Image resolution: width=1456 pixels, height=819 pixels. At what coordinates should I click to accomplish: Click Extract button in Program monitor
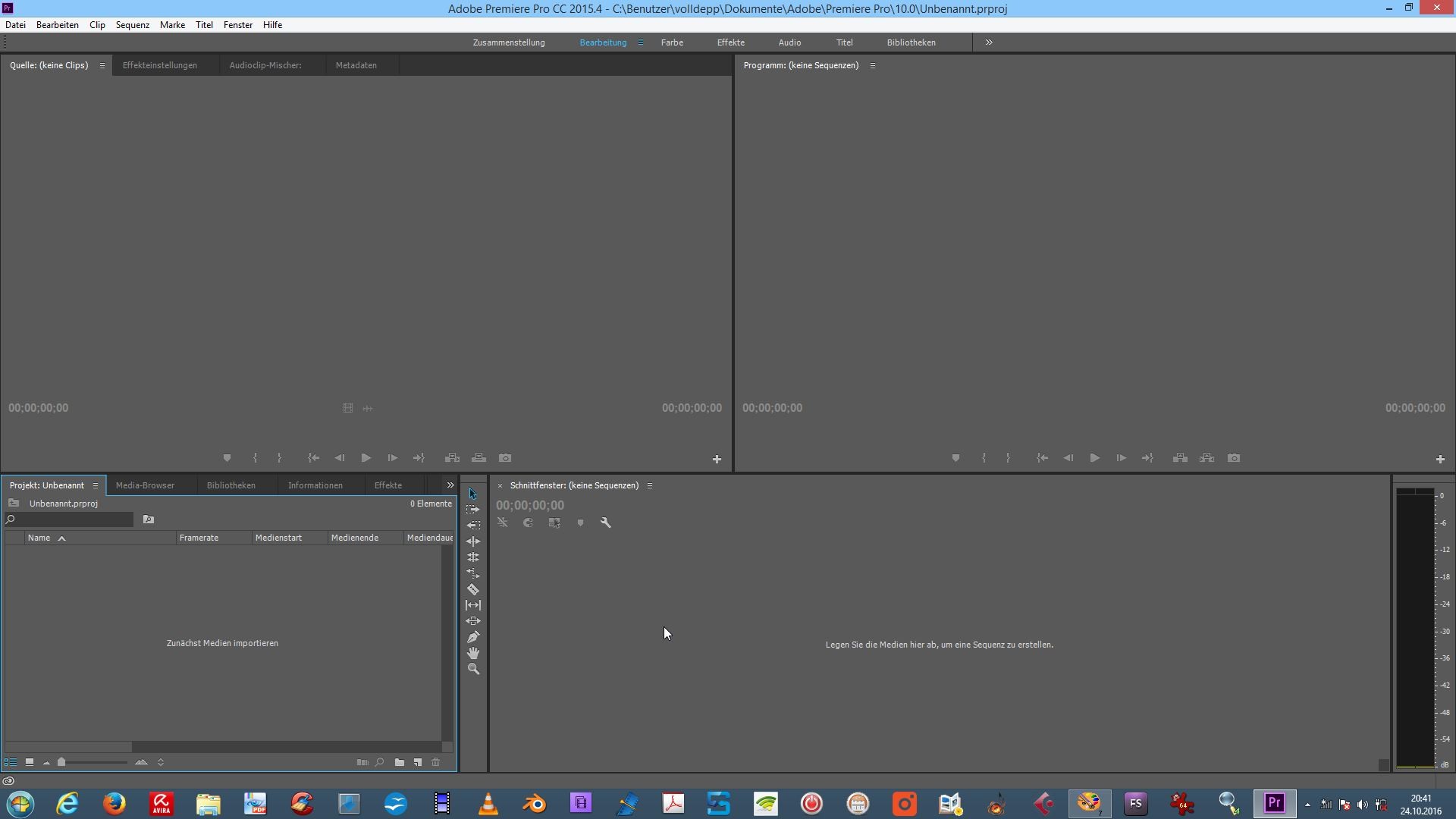(1207, 458)
